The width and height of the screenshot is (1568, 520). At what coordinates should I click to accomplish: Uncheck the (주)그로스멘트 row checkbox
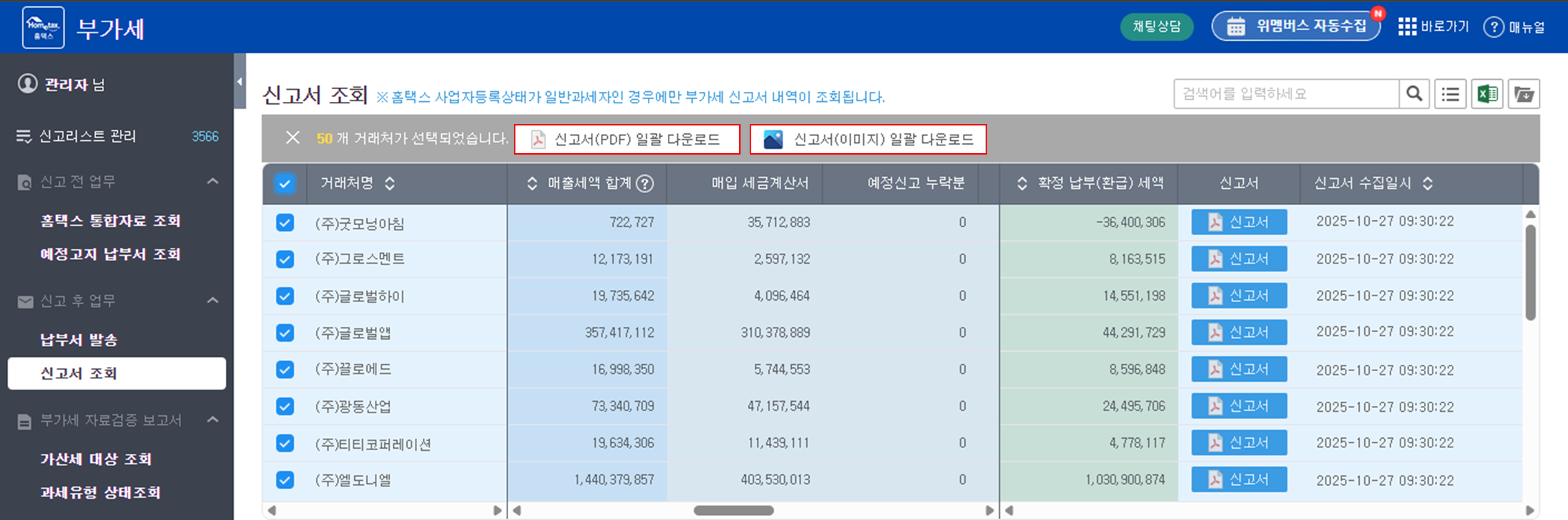[x=285, y=259]
